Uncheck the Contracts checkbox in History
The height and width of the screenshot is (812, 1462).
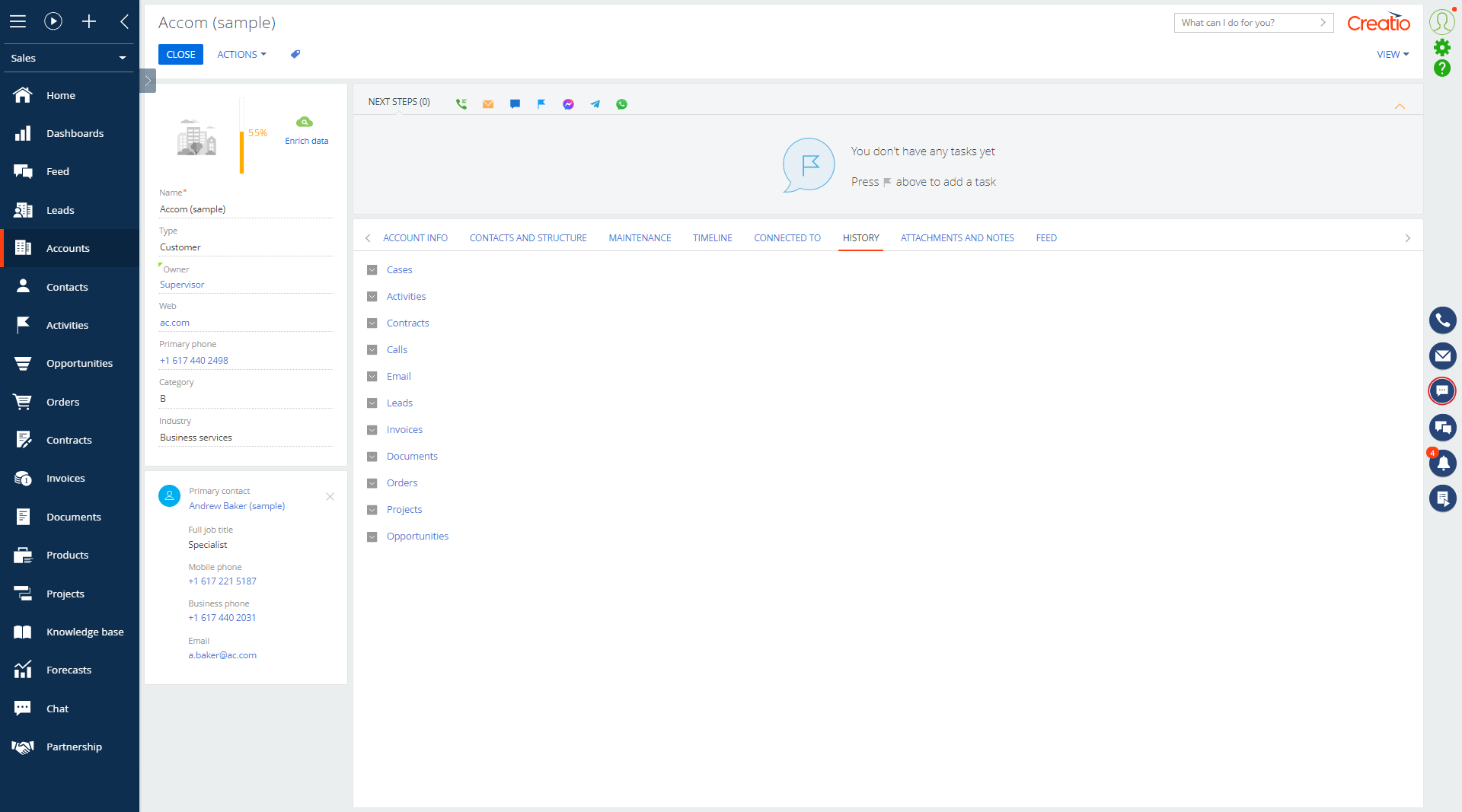[372, 323]
